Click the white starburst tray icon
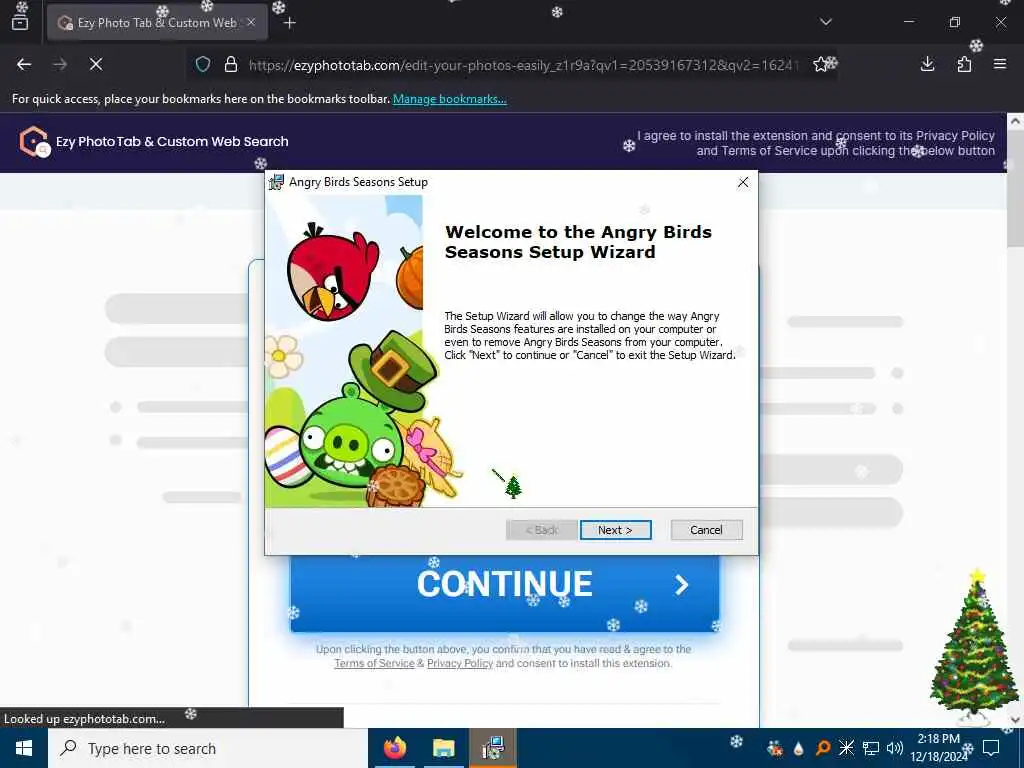The height and width of the screenshot is (768, 1024). pyautogui.click(x=846, y=748)
